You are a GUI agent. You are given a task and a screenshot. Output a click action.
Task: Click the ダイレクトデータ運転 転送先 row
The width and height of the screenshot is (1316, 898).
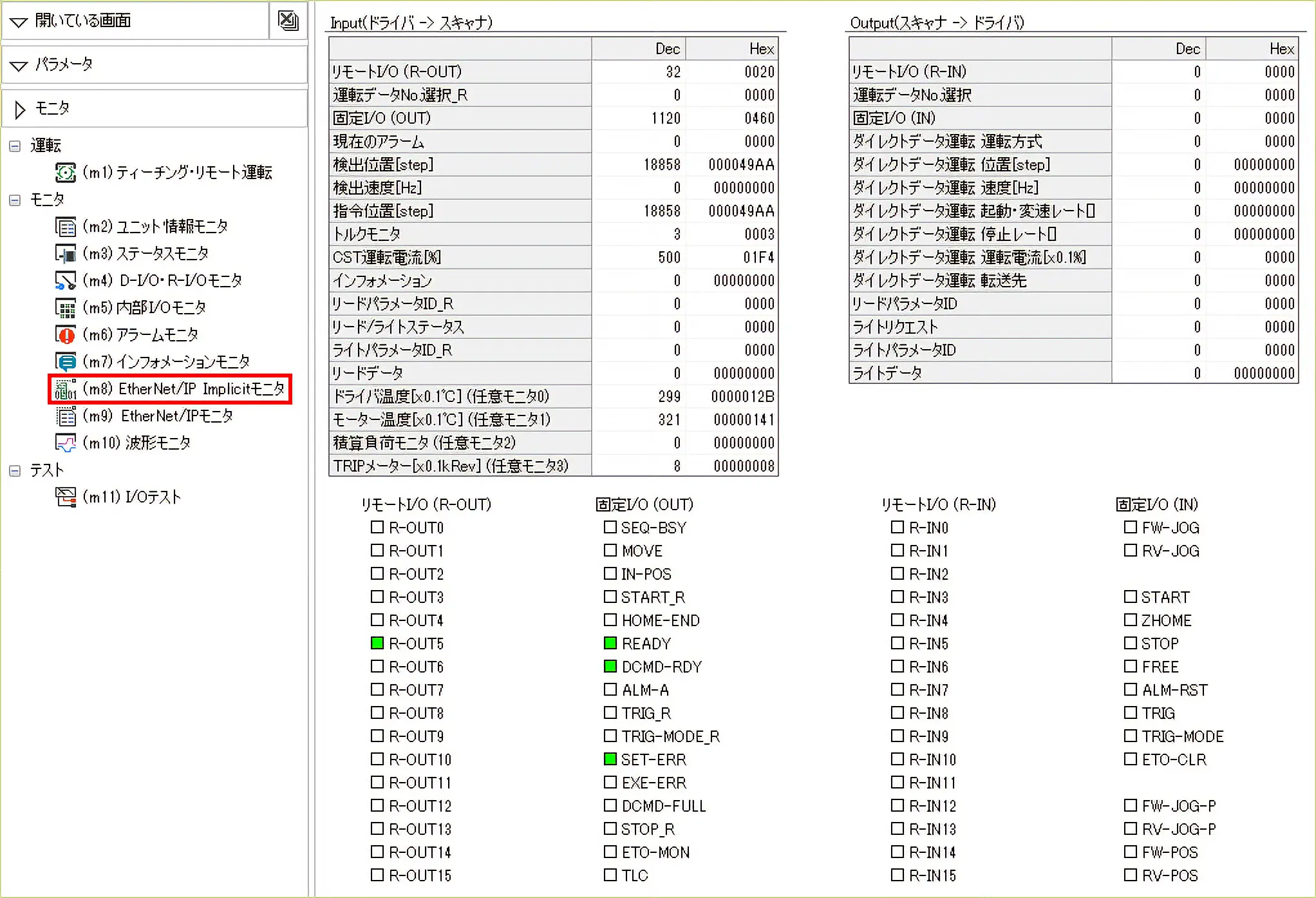point(1073,281)
